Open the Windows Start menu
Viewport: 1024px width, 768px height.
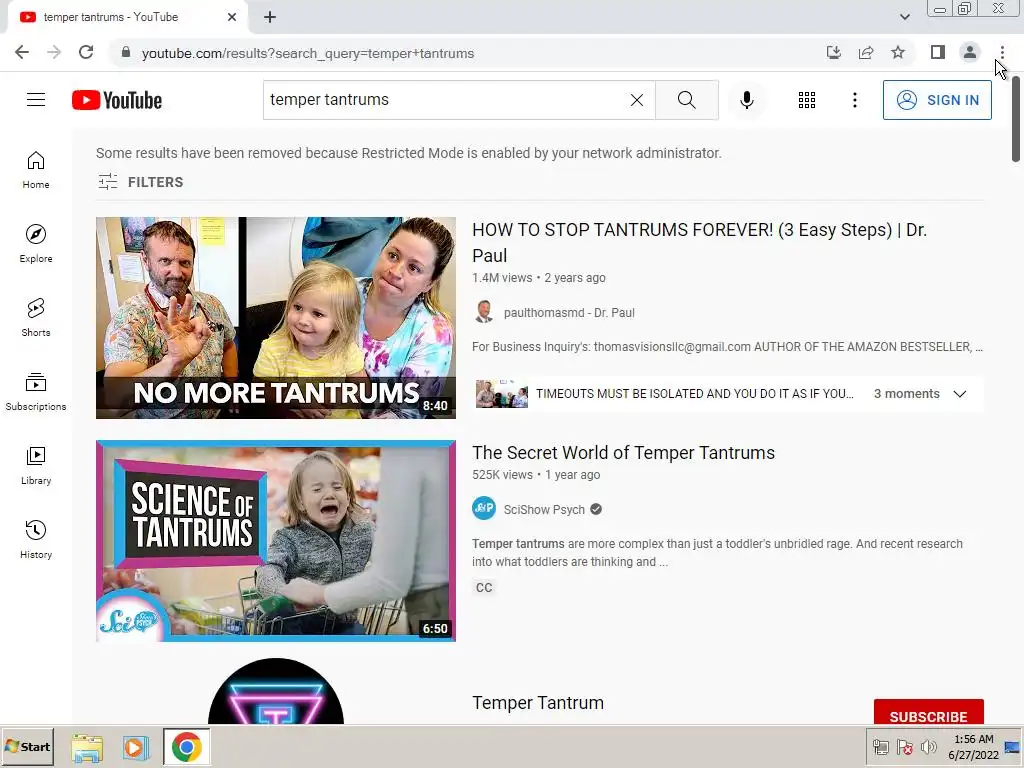click(x=27, y=746)
